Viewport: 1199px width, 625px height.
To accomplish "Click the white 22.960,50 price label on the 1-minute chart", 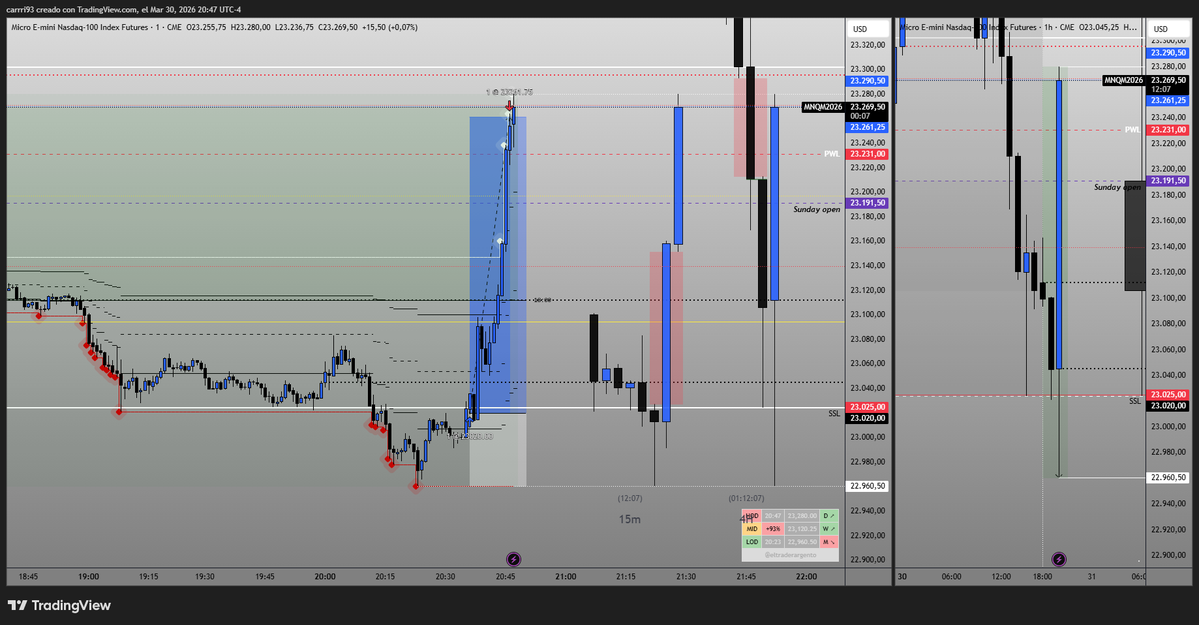I will tap(867, 486).
